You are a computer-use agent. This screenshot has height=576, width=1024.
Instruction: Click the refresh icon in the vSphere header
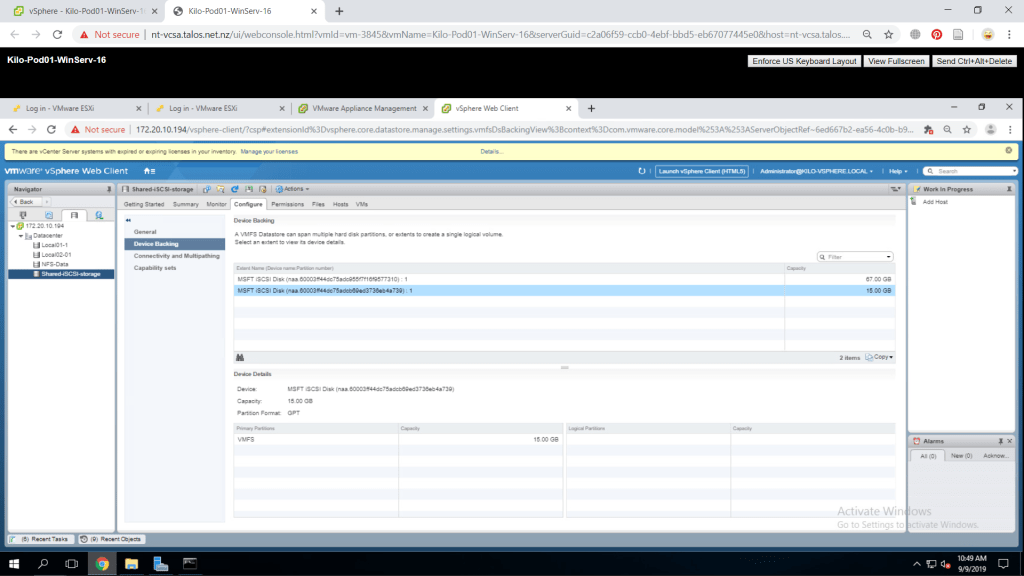click(x=642, y=171)
